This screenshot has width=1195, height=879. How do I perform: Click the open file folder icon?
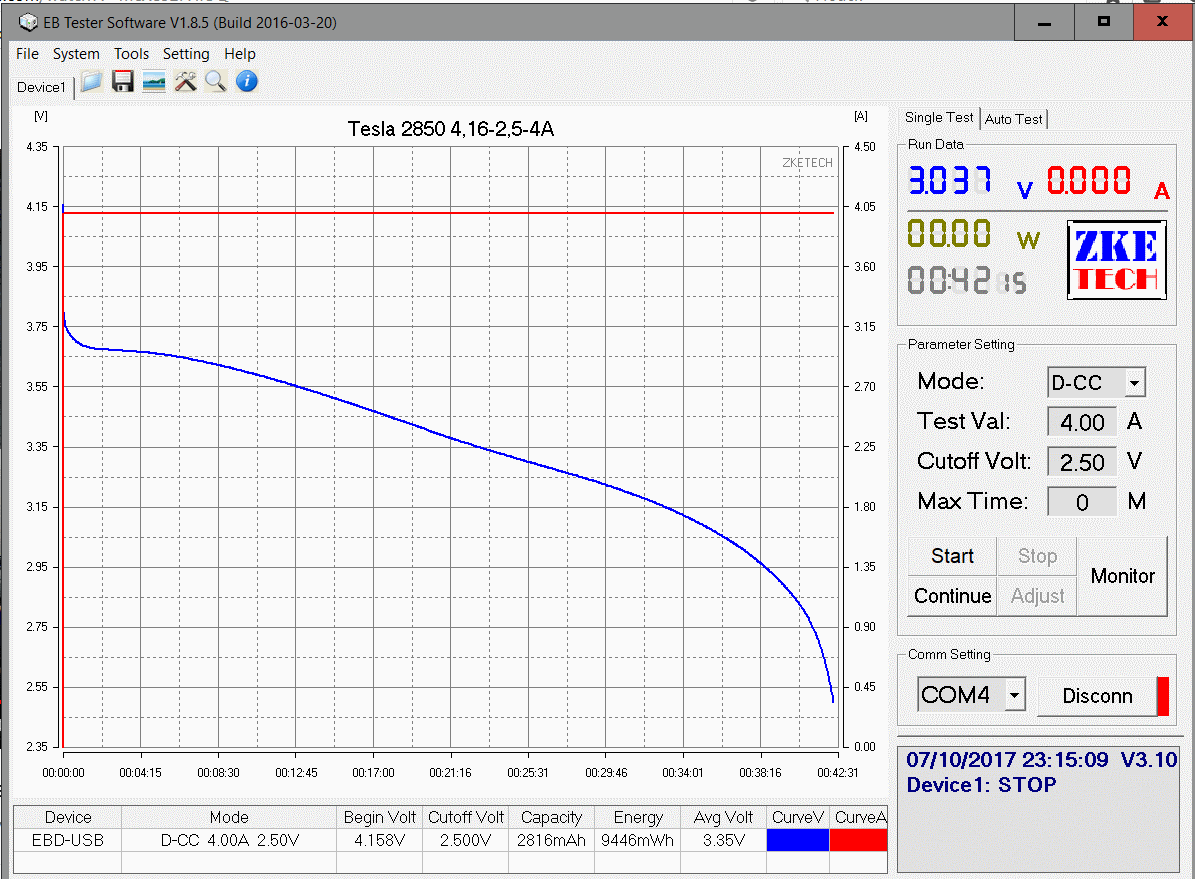[92, 82]
